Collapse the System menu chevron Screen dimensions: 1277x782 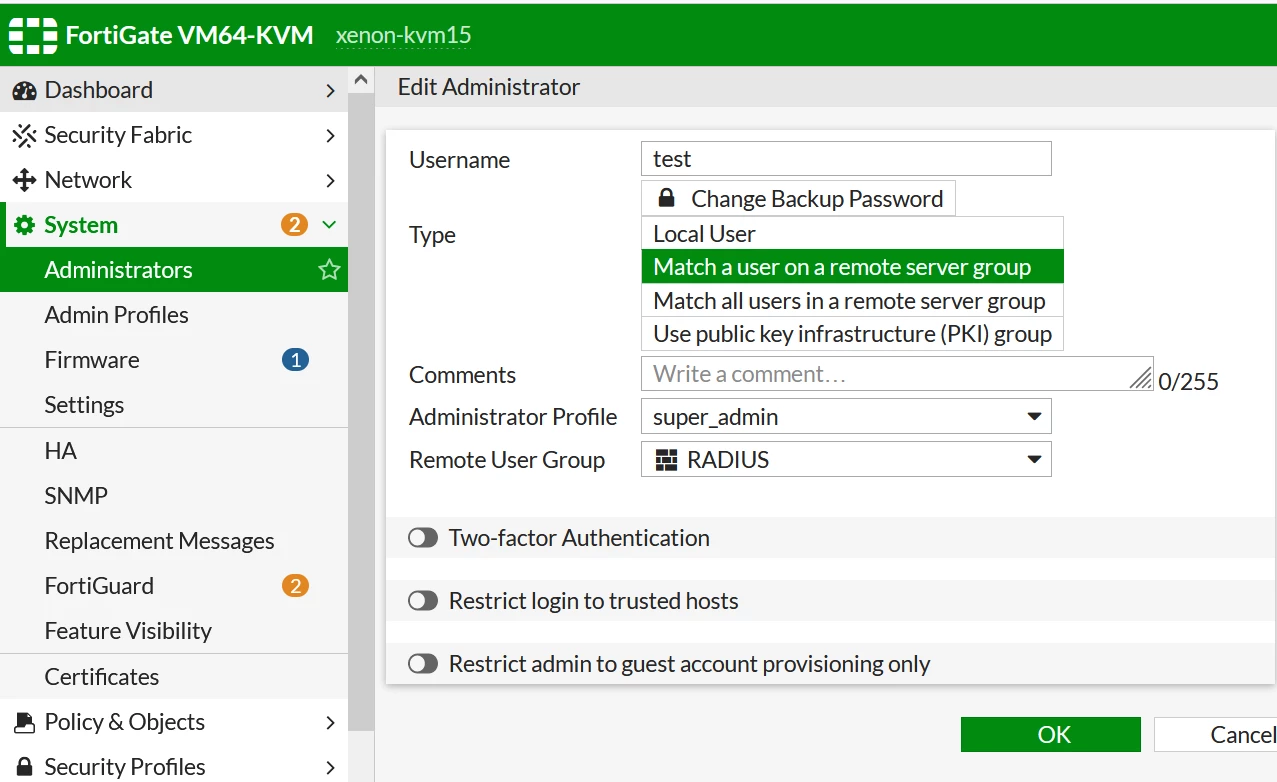(x=329, y=225)
